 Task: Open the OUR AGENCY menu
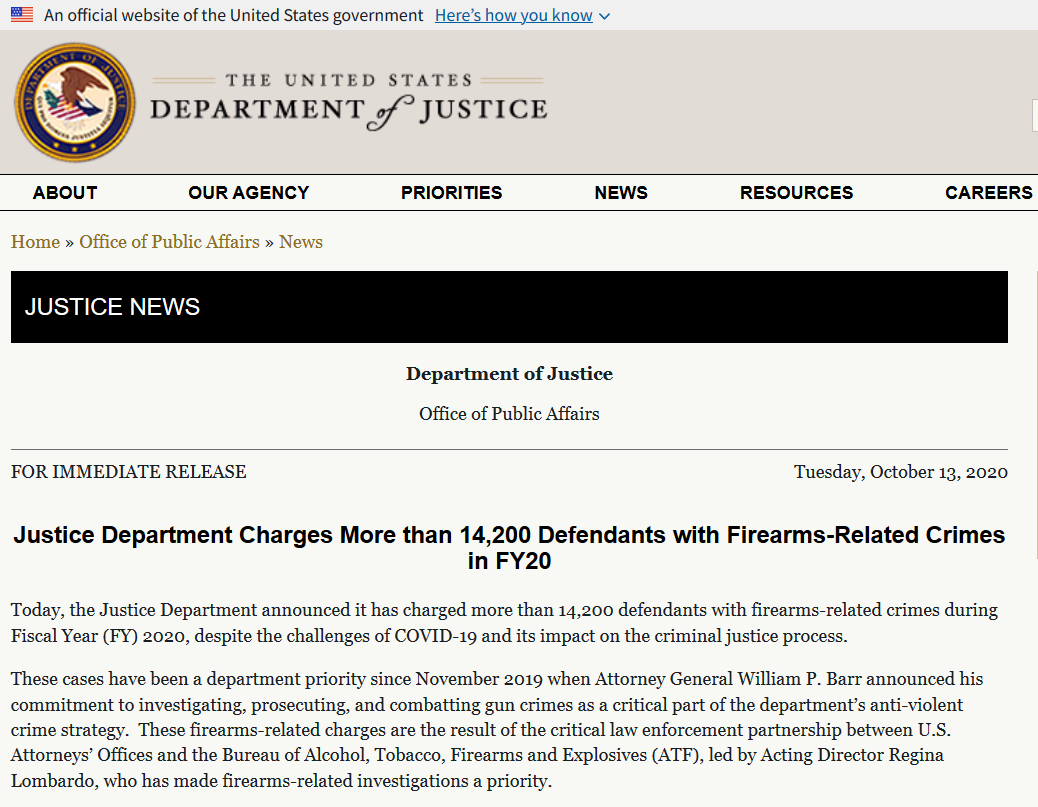pos(249,193)
